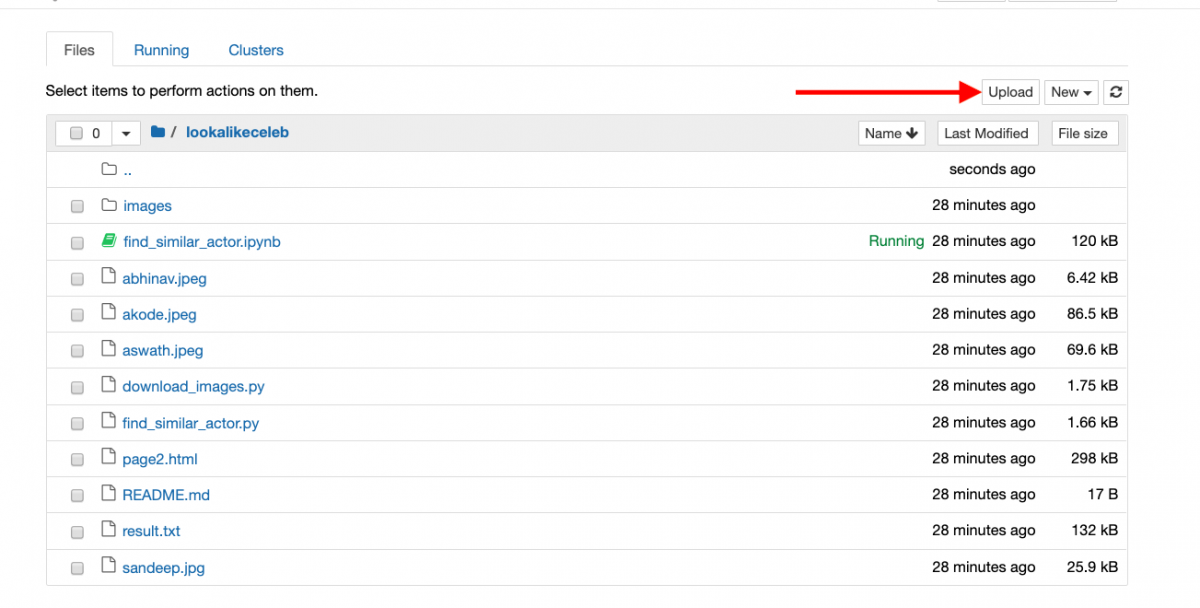Sort by File size column
1200x608 pixels.
(1082, 133)
